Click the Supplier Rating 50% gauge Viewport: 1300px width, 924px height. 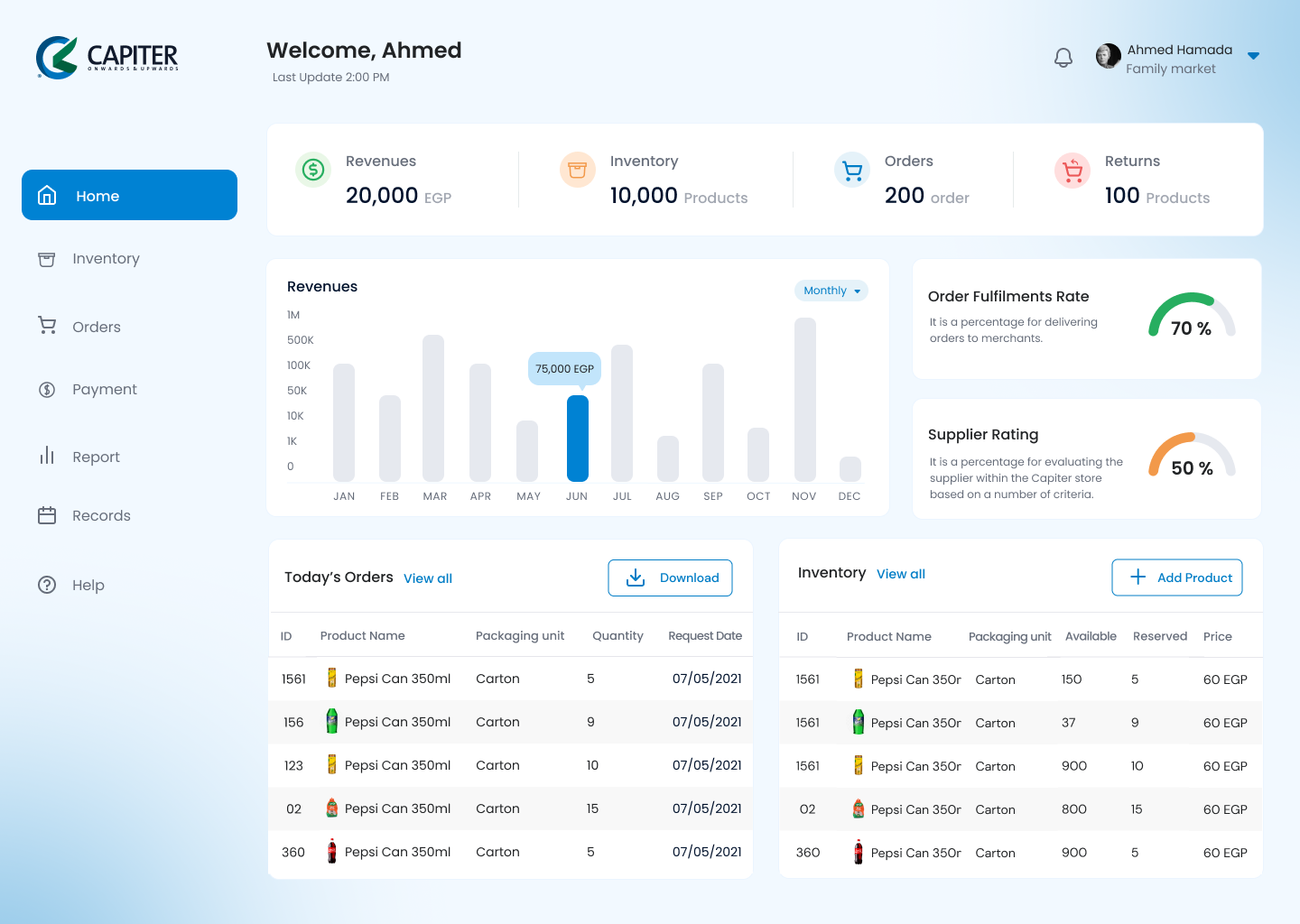[1192, 455]
